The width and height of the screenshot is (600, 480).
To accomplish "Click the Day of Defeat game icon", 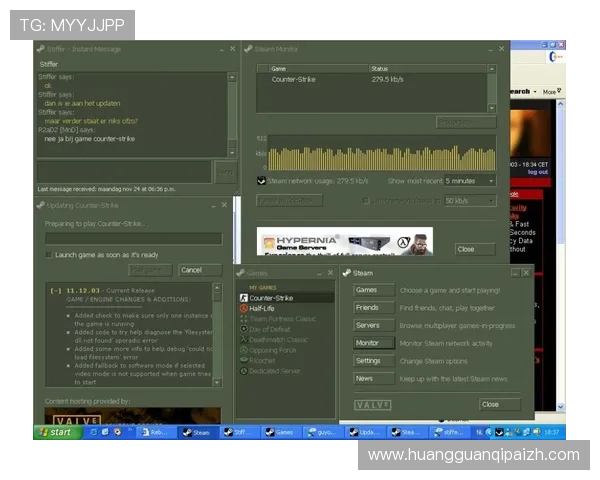I will 243,329.
